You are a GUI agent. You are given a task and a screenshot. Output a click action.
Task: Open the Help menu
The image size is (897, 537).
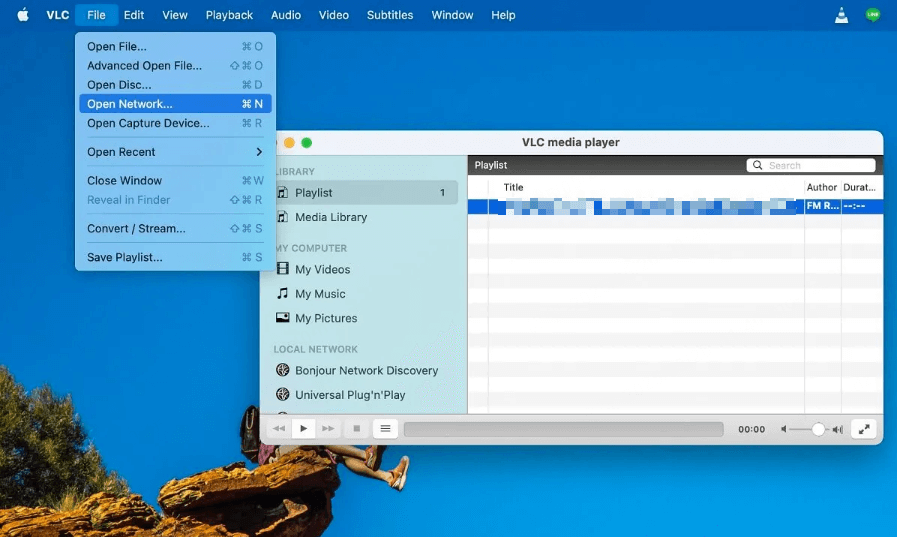(503, 15)
